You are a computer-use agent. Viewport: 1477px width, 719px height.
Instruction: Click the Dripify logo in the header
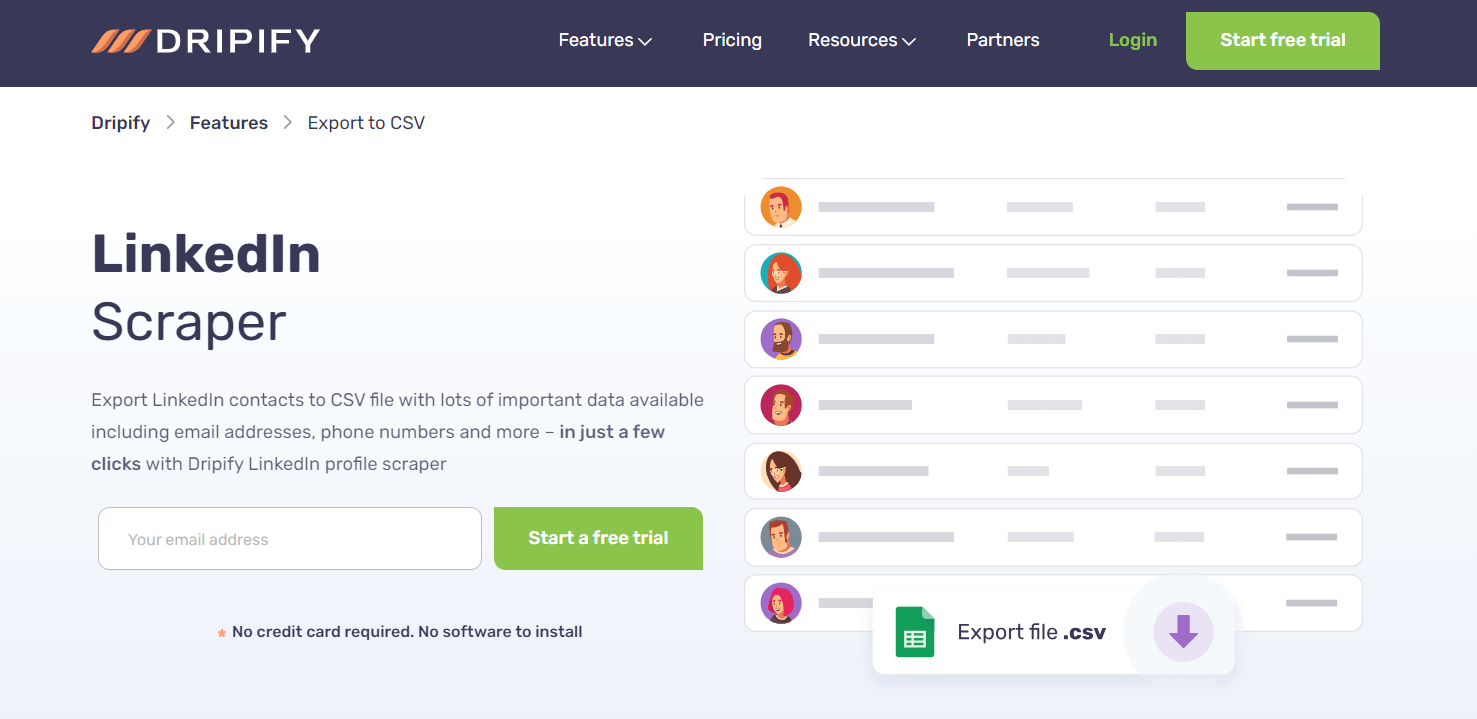click(x=205, y=41)
